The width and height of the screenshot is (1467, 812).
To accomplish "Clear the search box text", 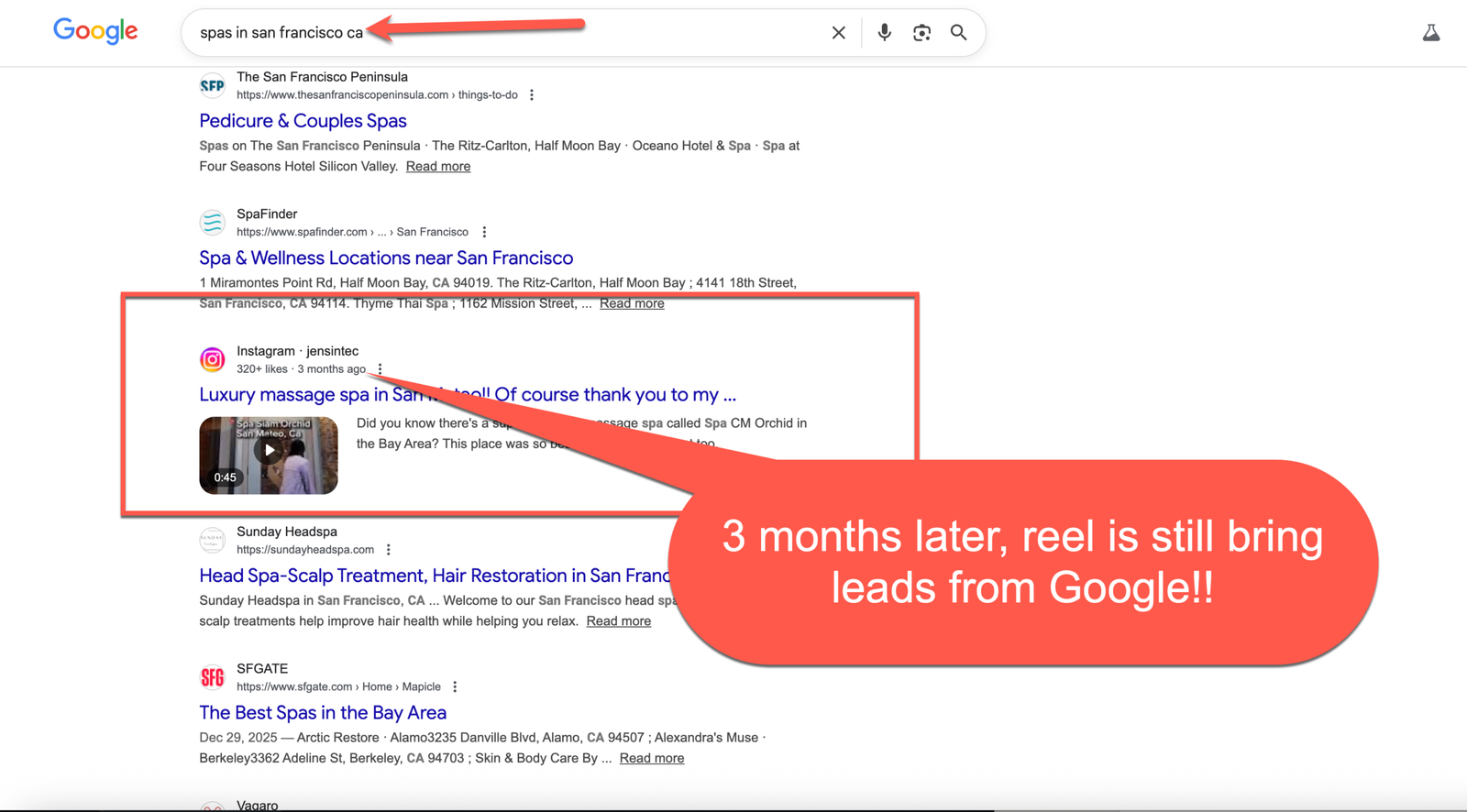I will (x=838, y=33).
